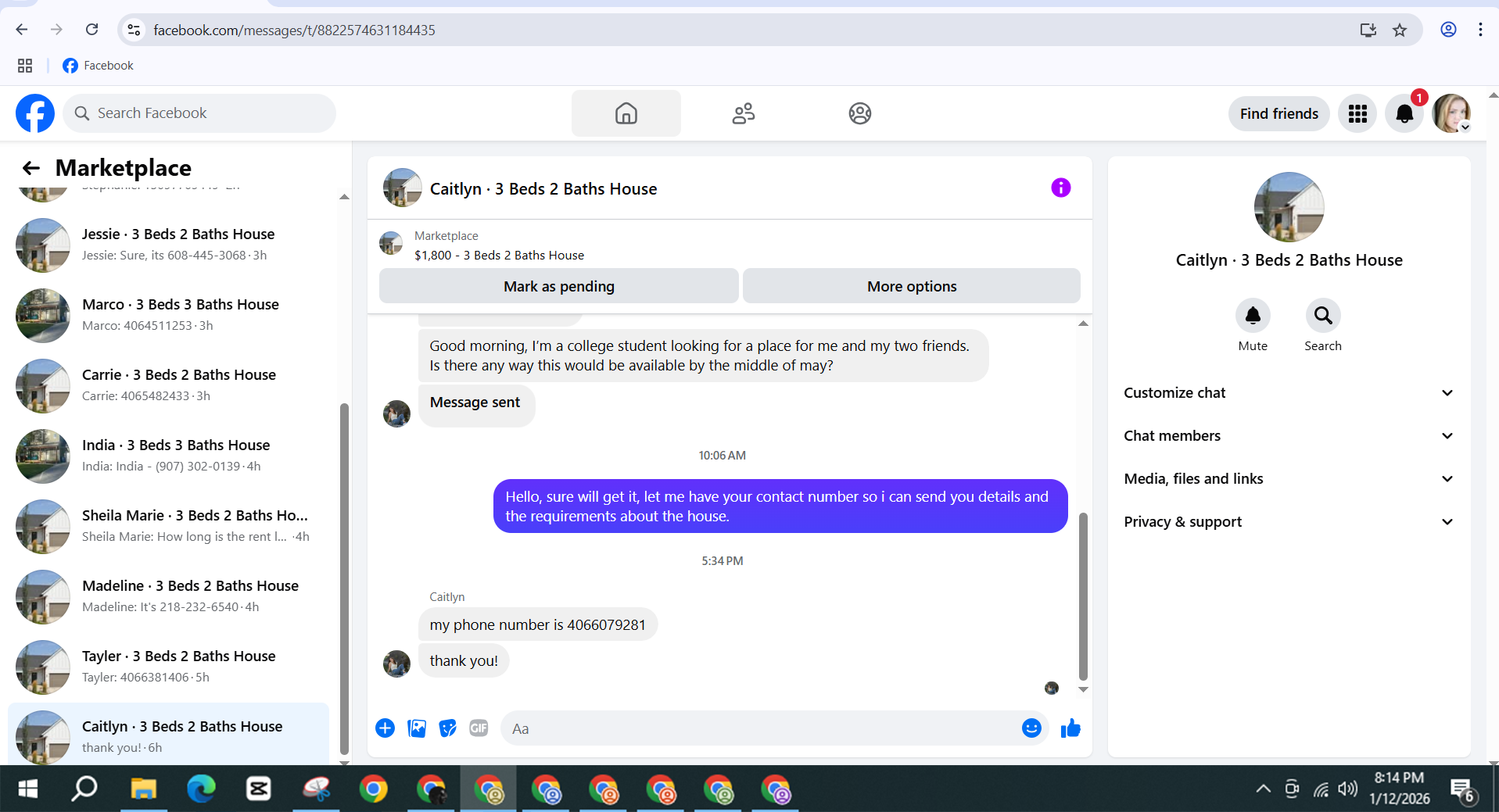Click the install app icon in address bar
Screen dimensions: 1499x812
[1368, 30]
